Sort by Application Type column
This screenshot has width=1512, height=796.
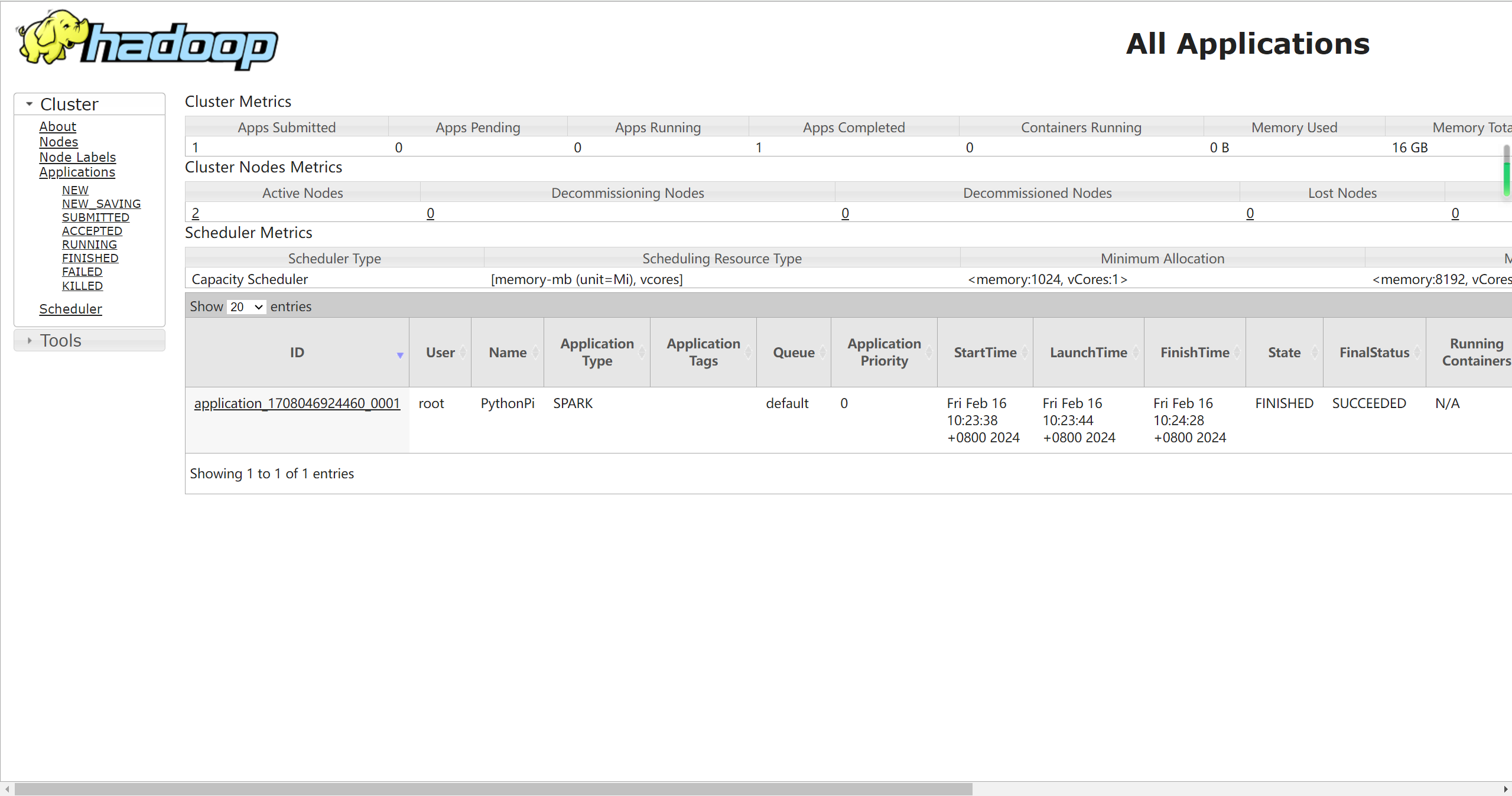597,353
